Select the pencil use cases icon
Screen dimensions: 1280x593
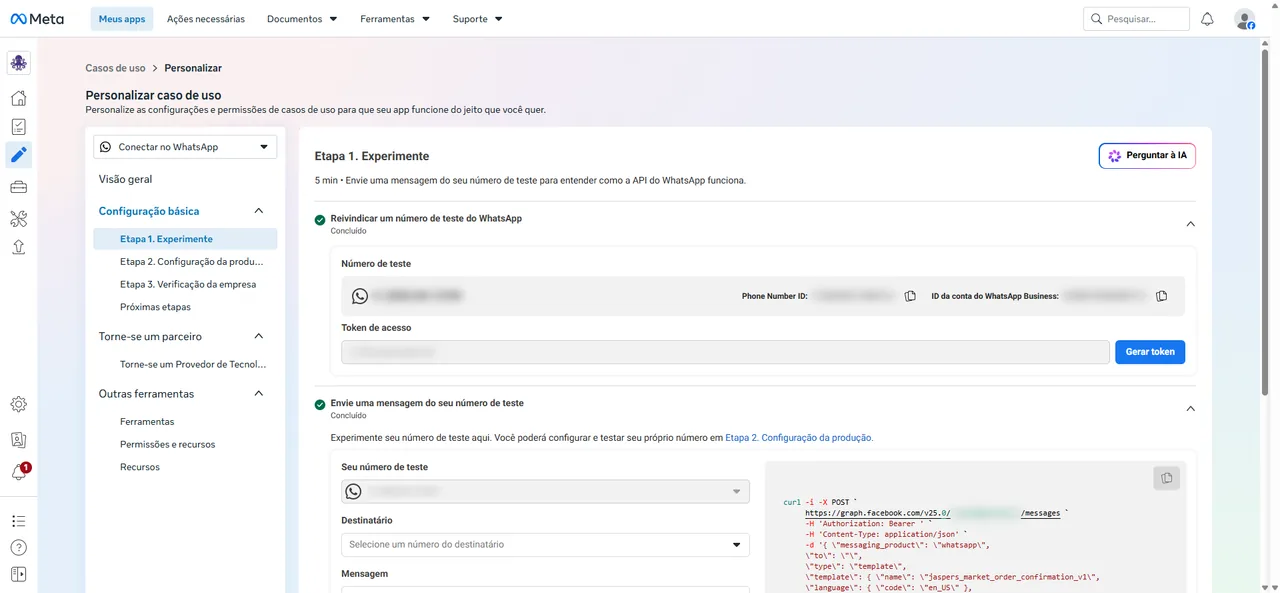pyautogui.click(x=19, y=155)
